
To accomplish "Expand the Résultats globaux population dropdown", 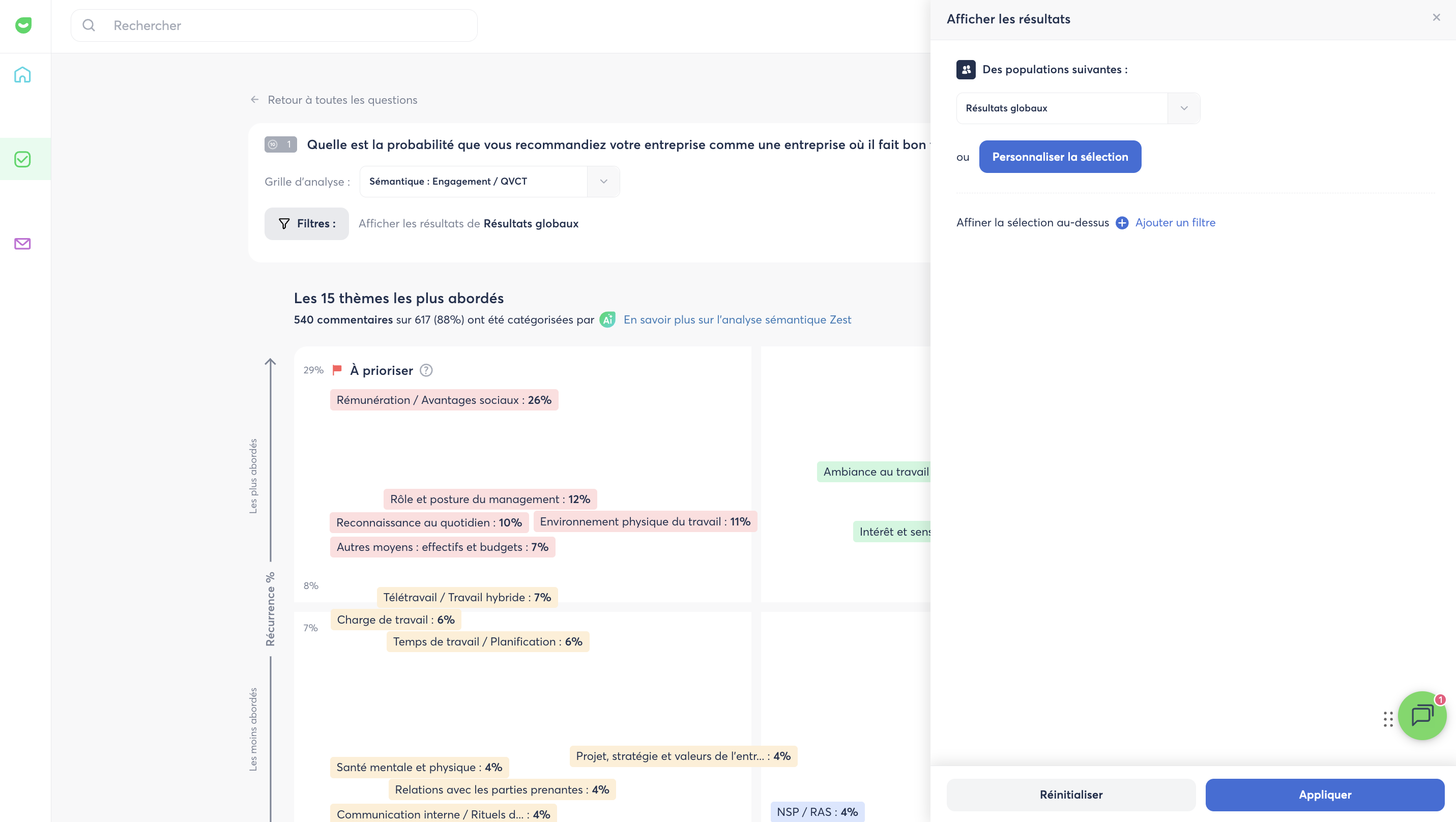I will [1078, 108].
